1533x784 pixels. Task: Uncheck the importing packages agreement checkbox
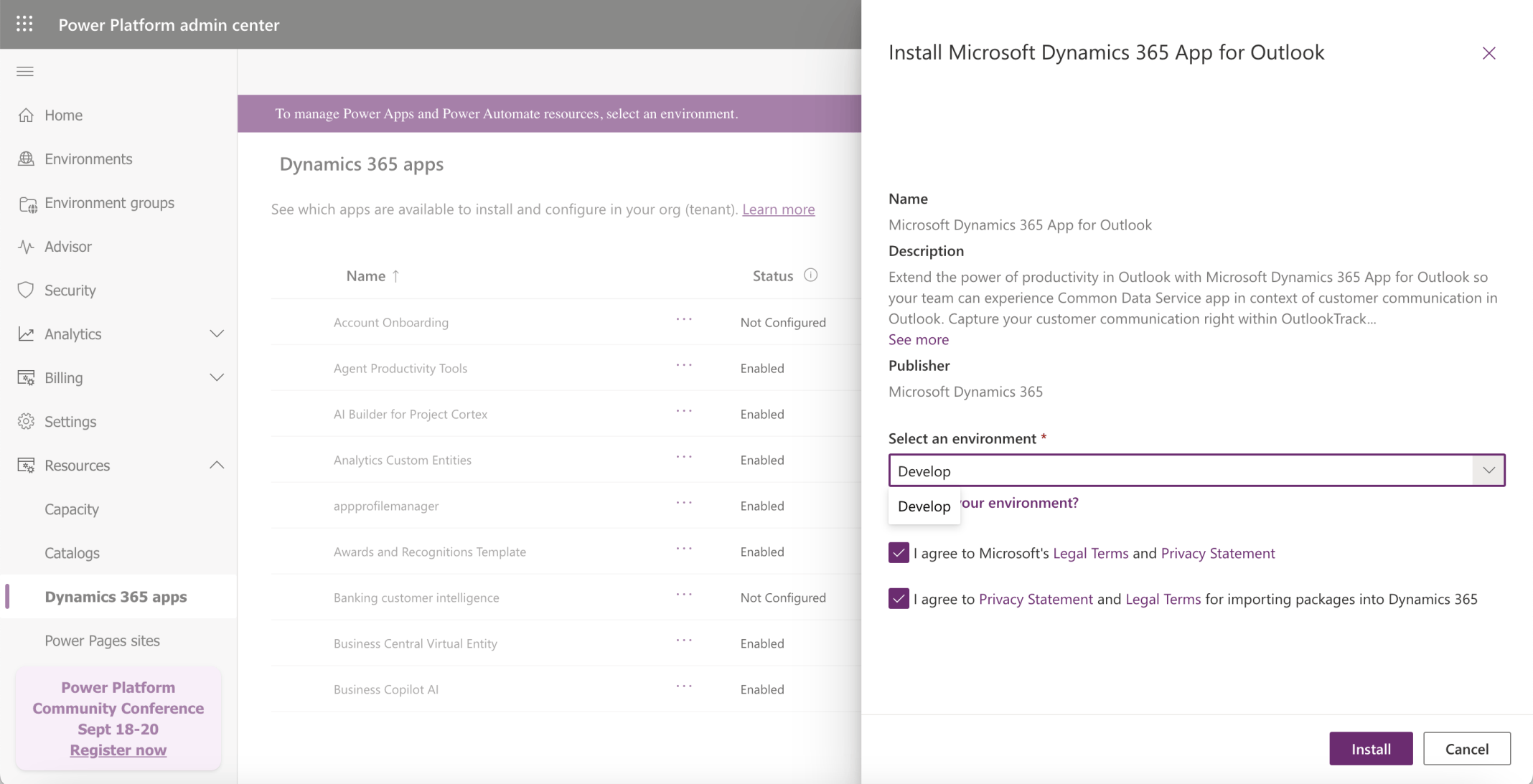tap(899, 598)
